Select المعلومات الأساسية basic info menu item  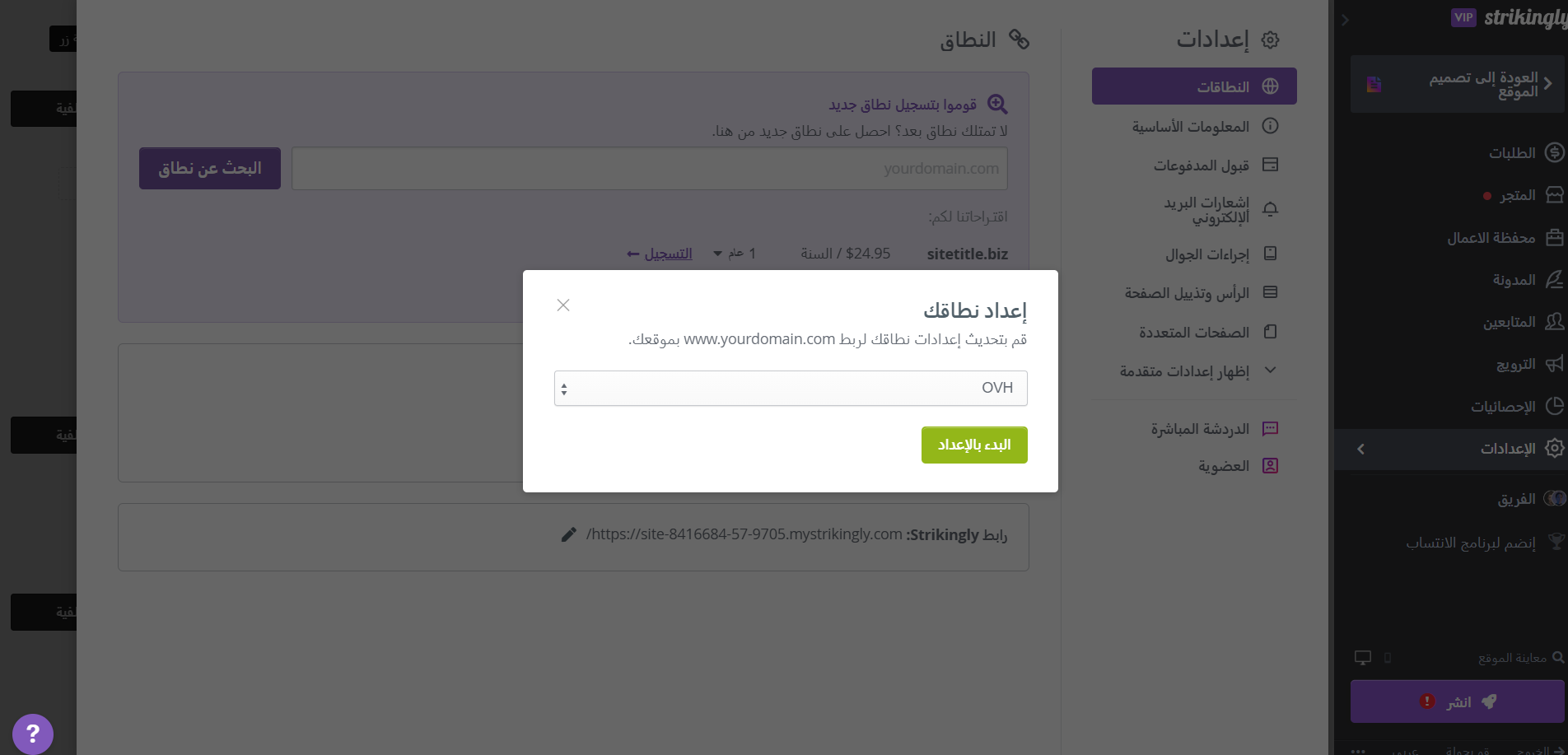[x=1194, y=126]
